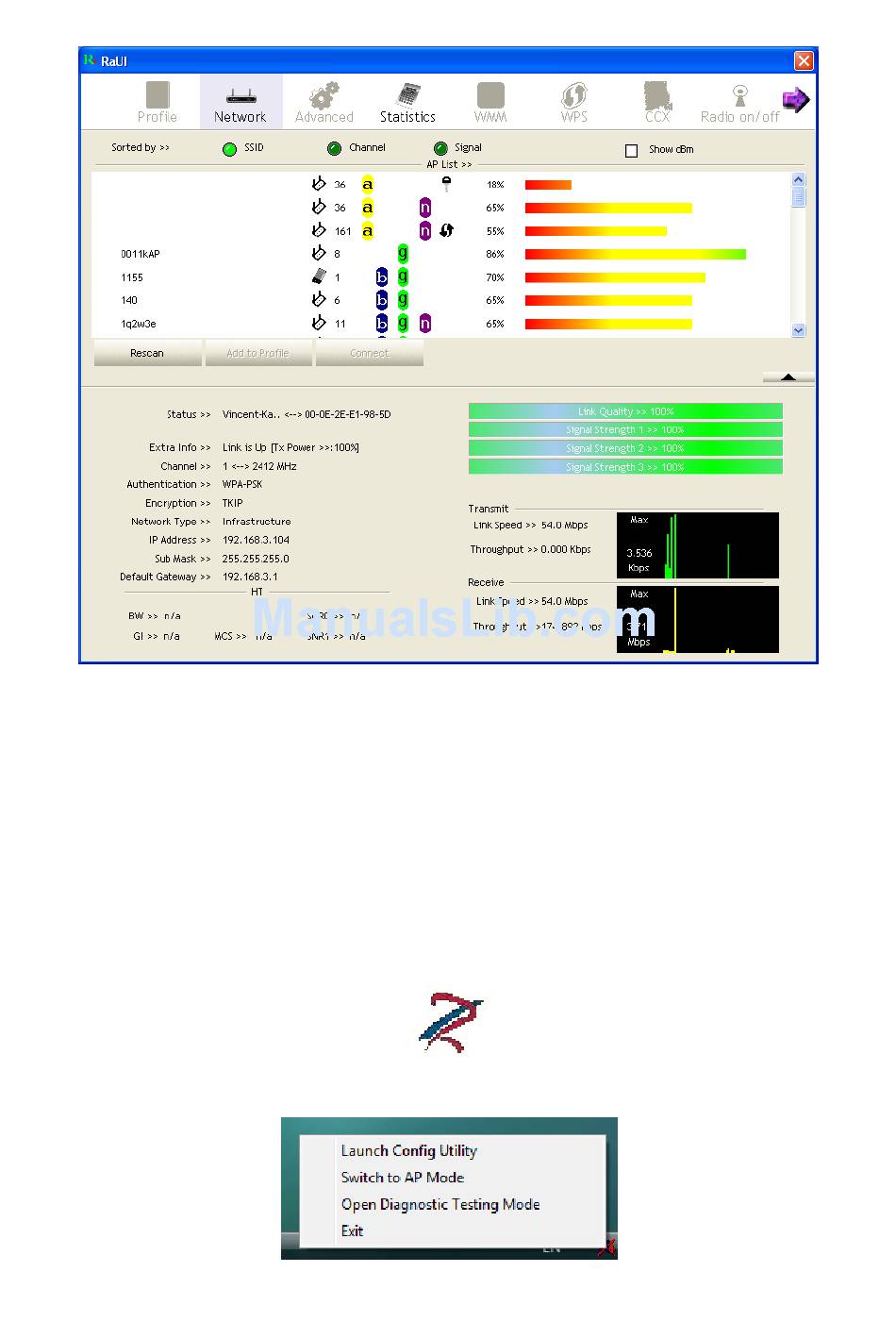Click the WPA-PSK authentication value
The height and width of the screenshot is (1339, 896).
[242, 484]
